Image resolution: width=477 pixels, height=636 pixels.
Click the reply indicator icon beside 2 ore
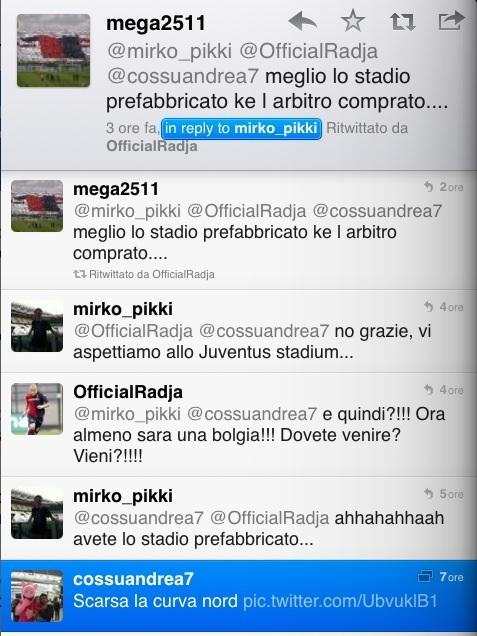click(429, 187)
